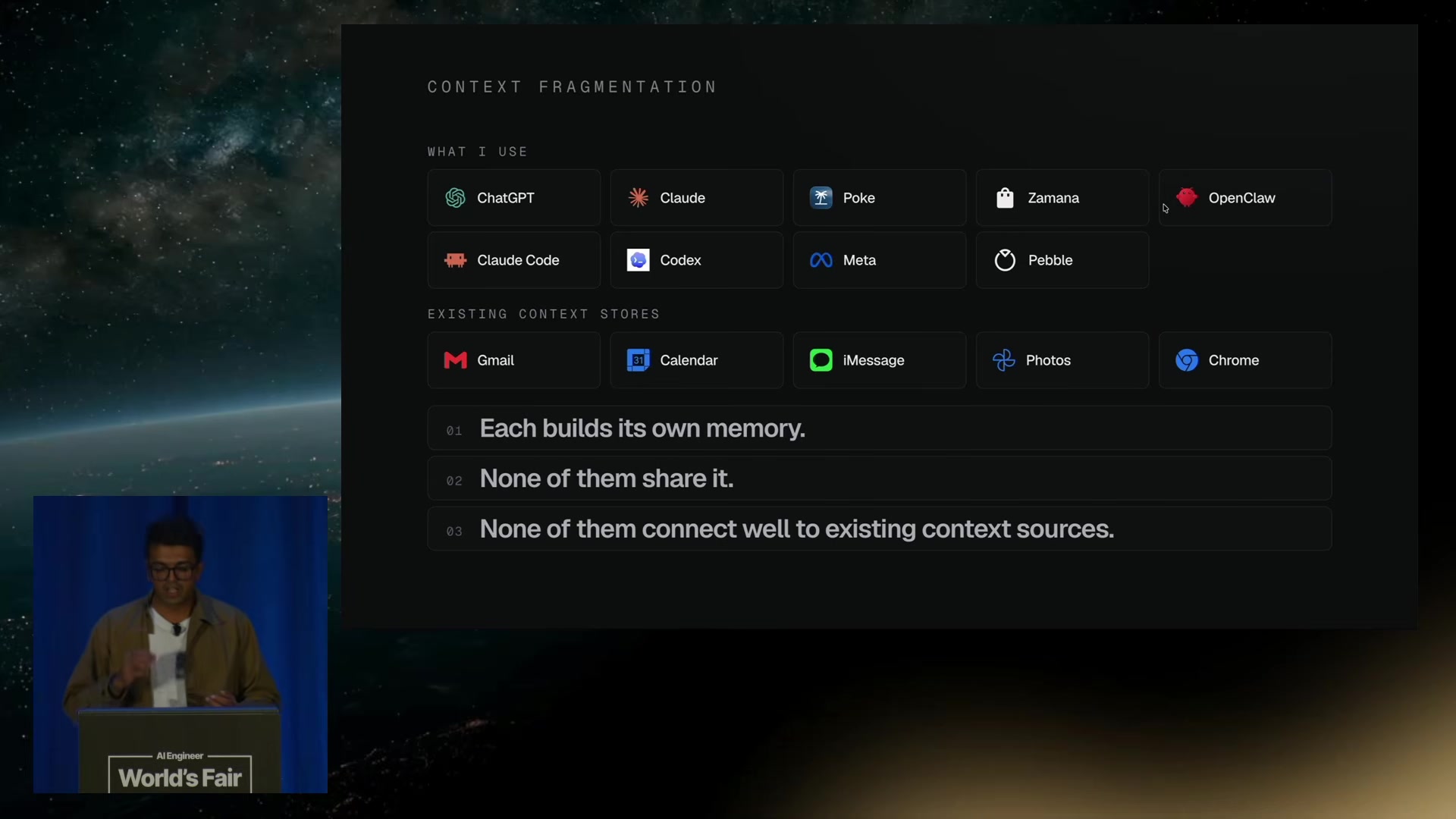Click the Pebble circle icon
This screenshot has width=1456, height=819.
1005,260
